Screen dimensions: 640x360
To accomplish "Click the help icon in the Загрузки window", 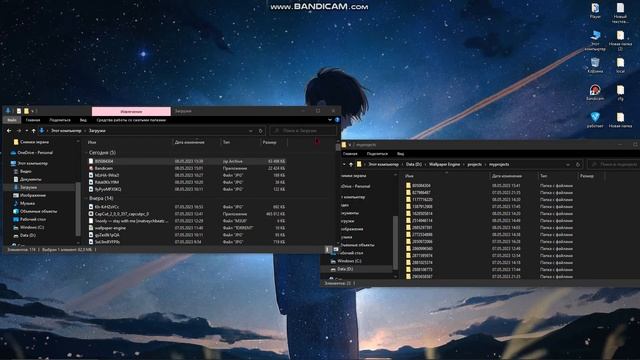I will [337, 120].
